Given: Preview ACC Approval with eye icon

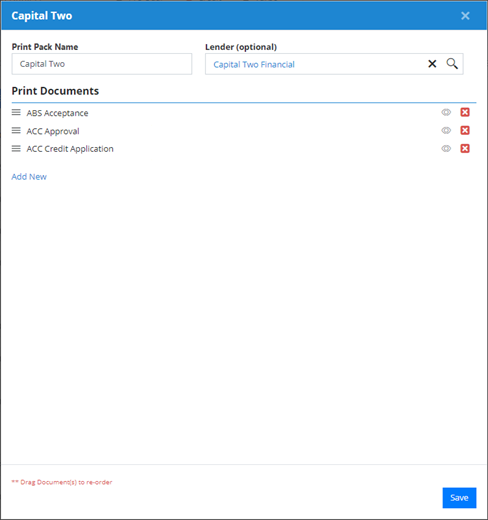Looking at the screenshot, I should [446, 130].
